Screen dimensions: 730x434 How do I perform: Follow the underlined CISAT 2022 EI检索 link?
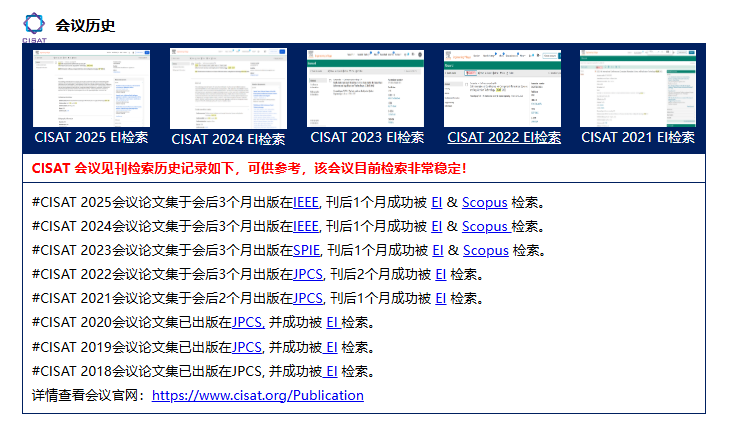[504, 137]
